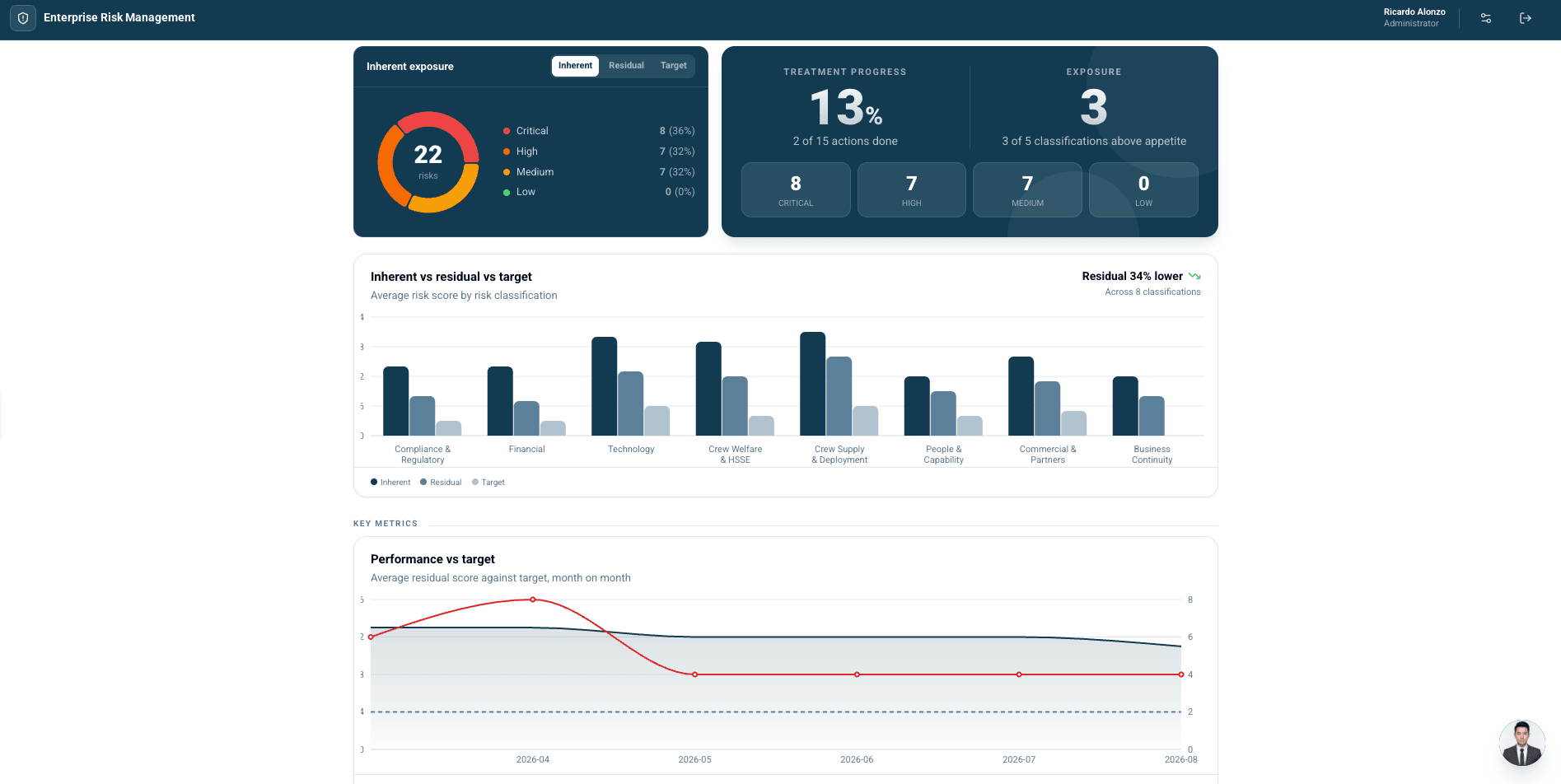Switch to the Target exposure tab
1561x784 pixels.
[673, 66]
